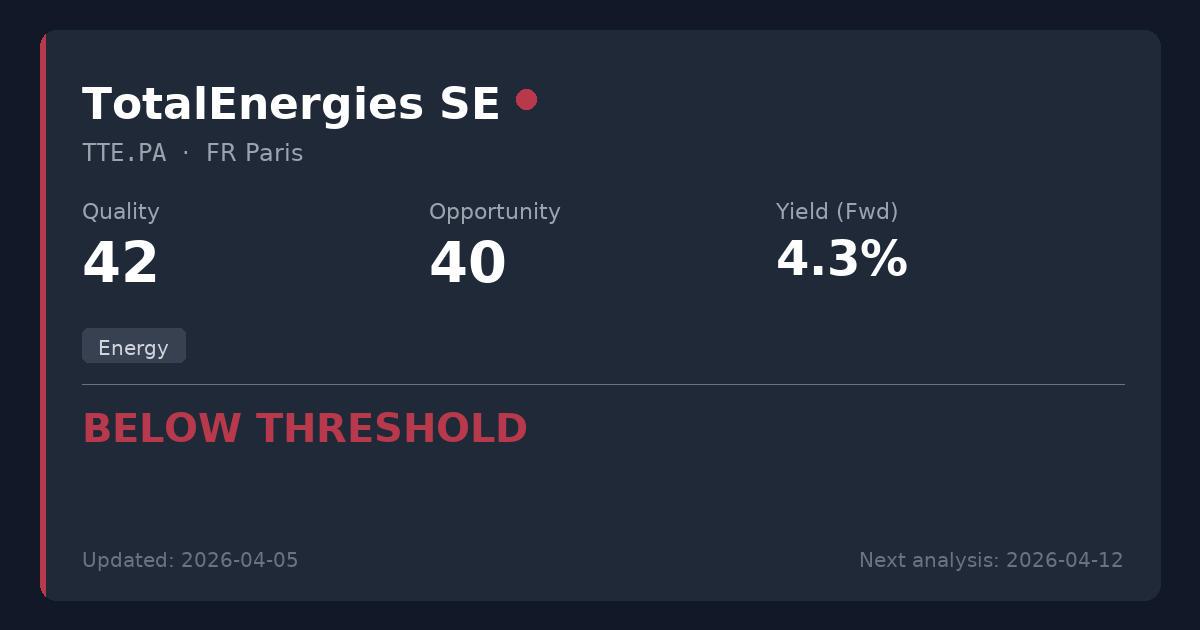Click blank card area right of the company title
Screen dimensions: 1200x630
coord(850,104)
